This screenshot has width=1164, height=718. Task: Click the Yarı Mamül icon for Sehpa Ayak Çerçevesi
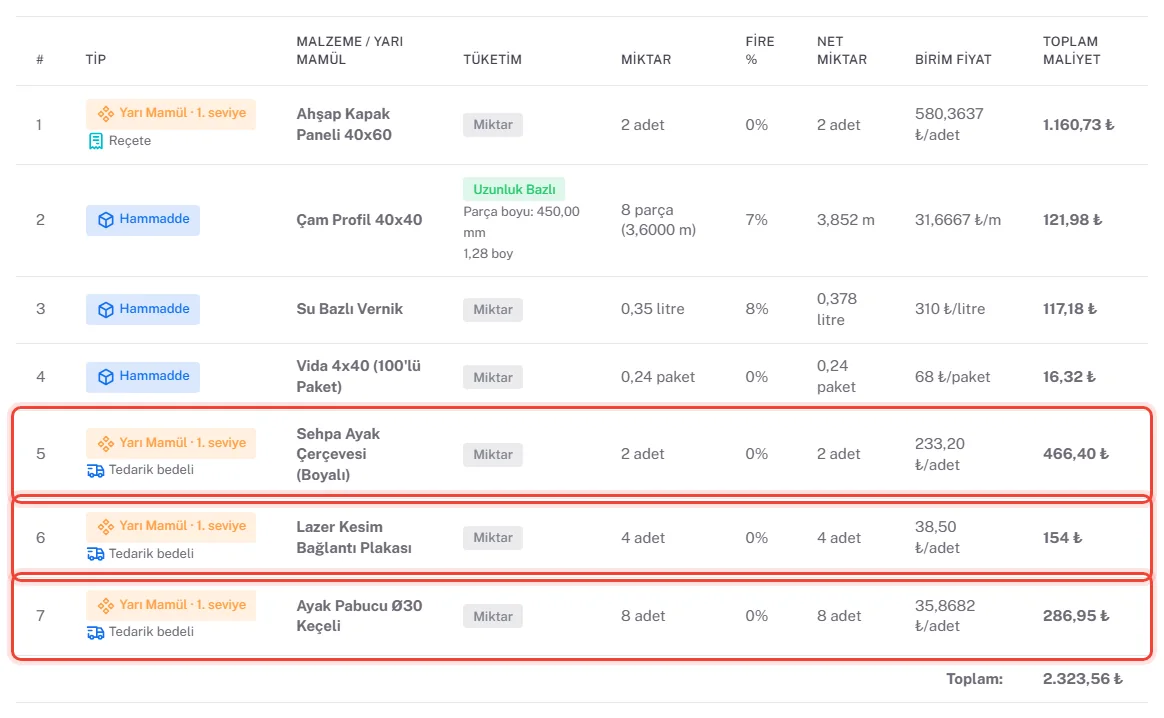105,443
